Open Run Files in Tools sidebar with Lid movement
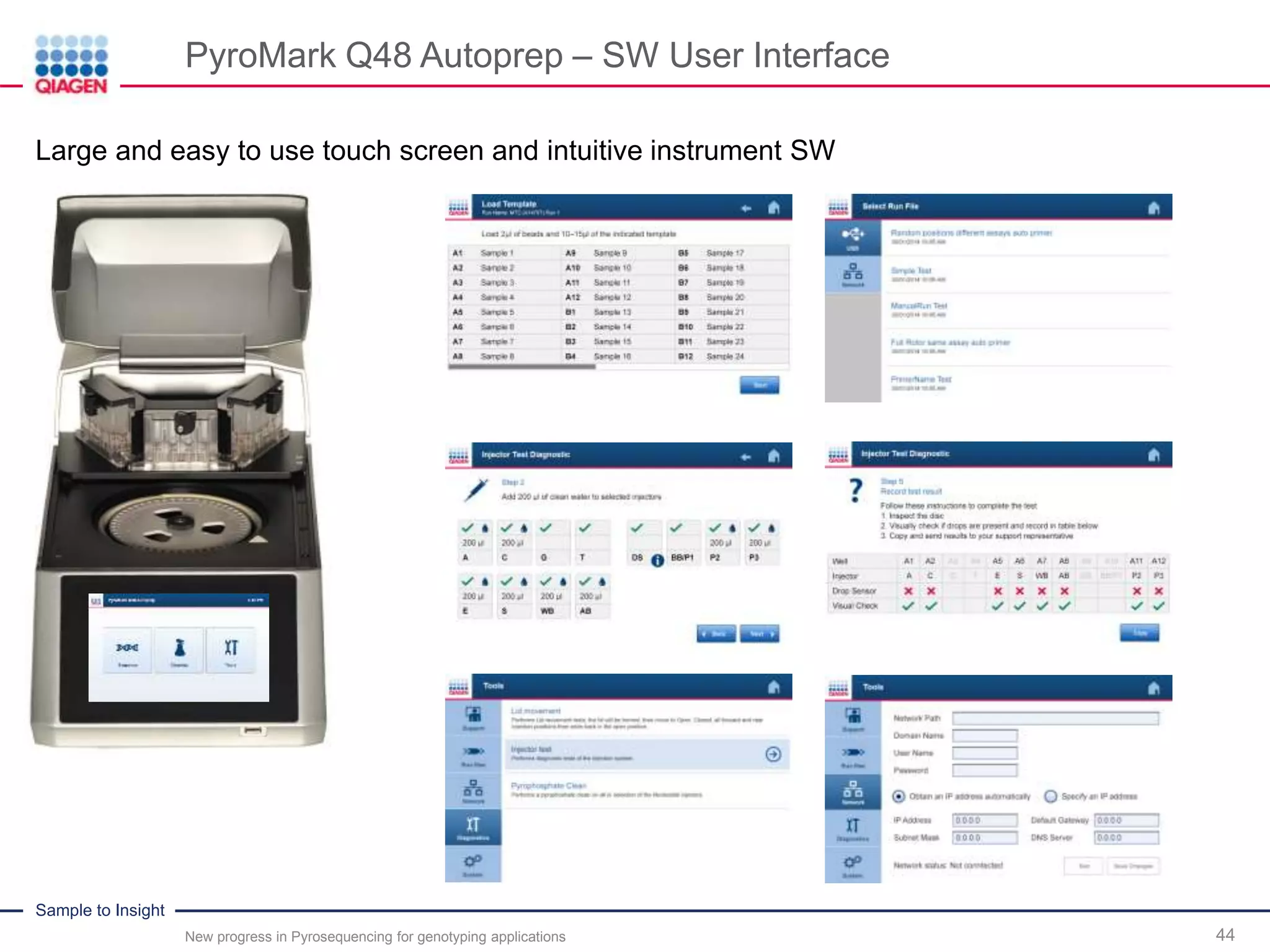The image size is (1270, 952). [473, 755]
